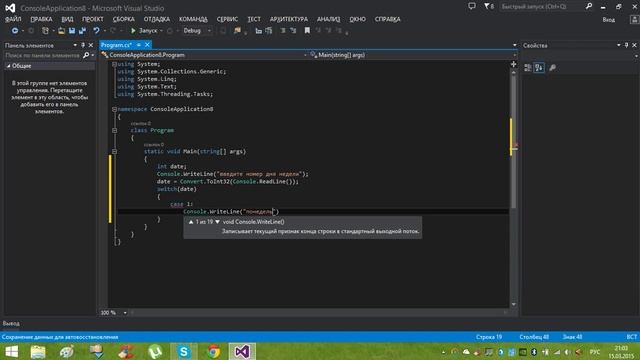
Task: Open the Вывод output panel tab
Action: [x=11, y=323]
